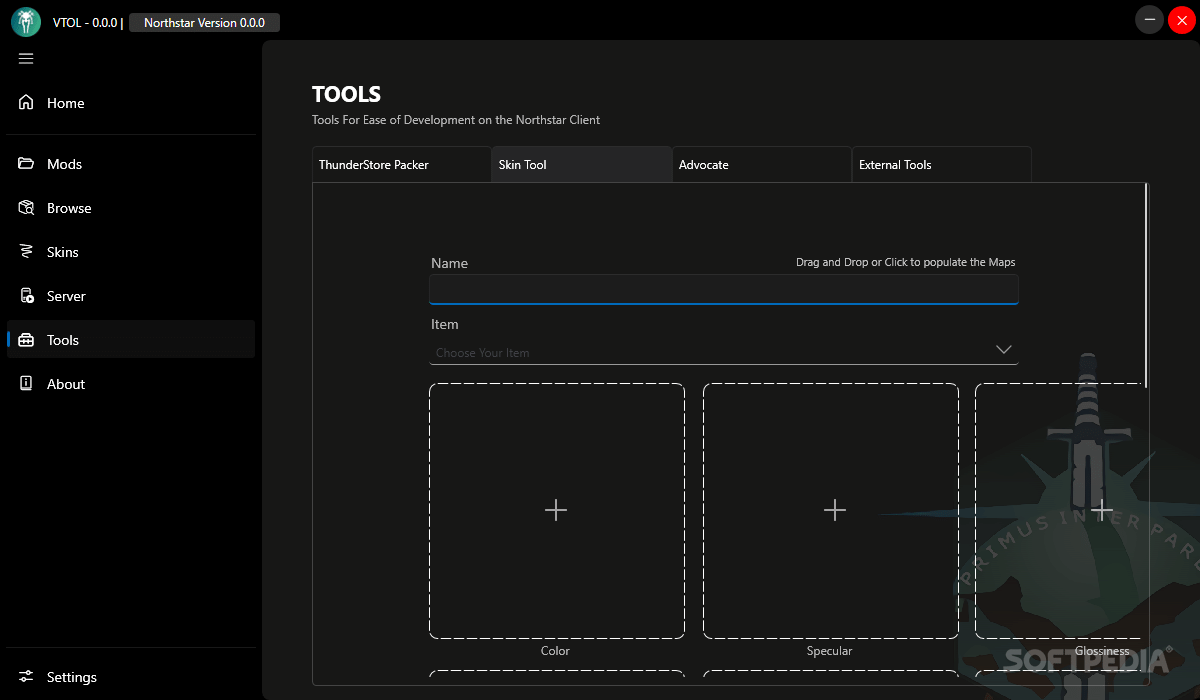Click the 'Item' field label
The image size is (1200, 700).
tap(445, 324)
